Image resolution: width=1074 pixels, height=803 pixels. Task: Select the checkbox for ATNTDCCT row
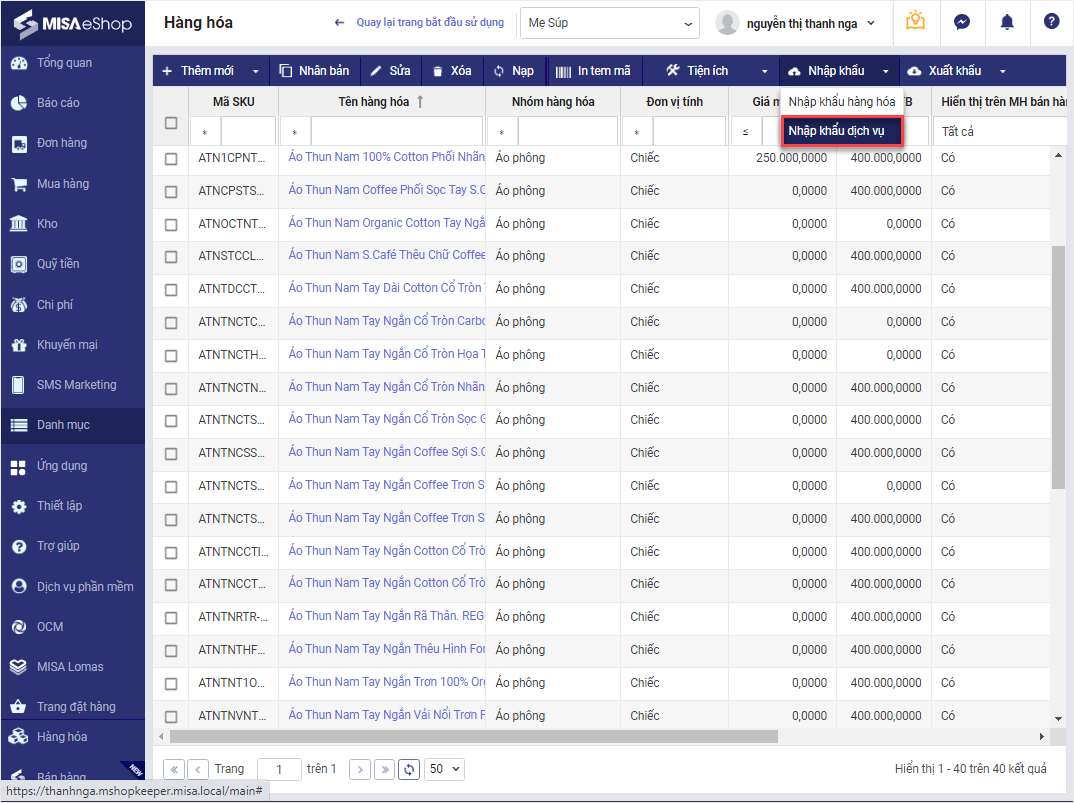[x=171, y=289]
